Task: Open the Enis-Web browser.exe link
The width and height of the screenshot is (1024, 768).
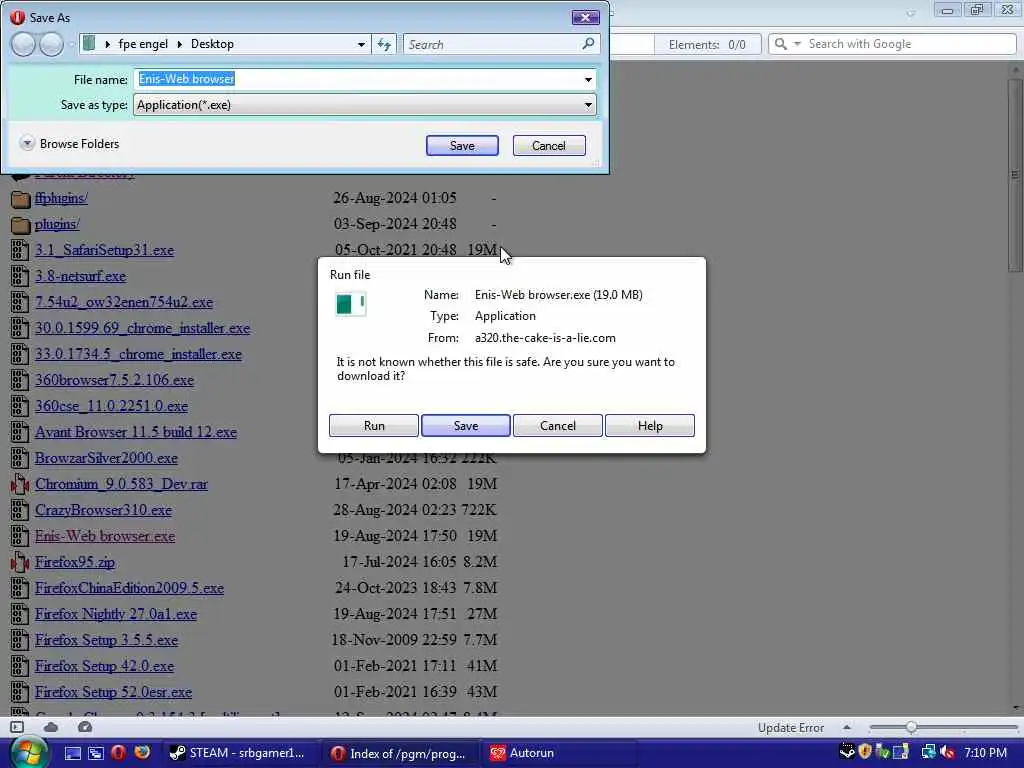Action: pyautogui.click(x=105, y=536)
